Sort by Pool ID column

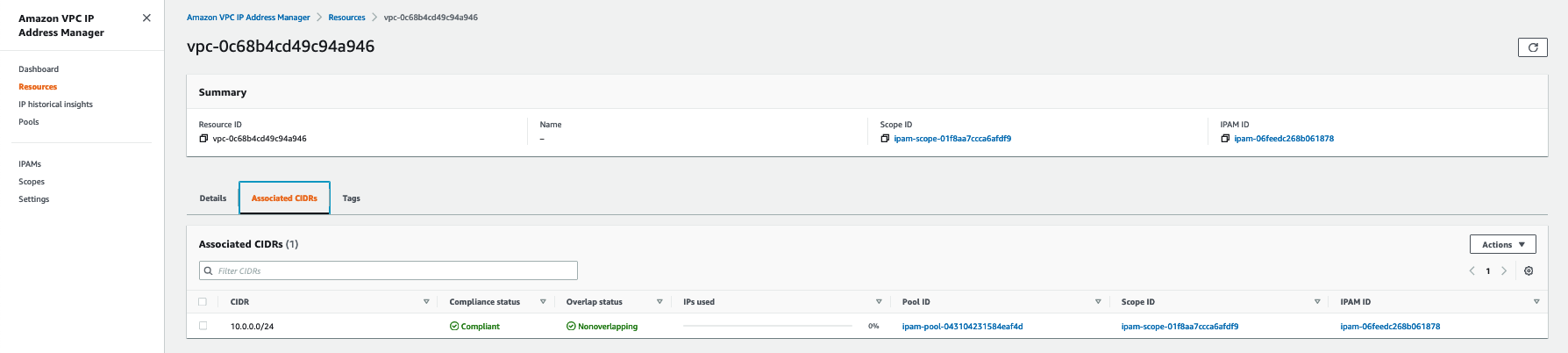1098,302
